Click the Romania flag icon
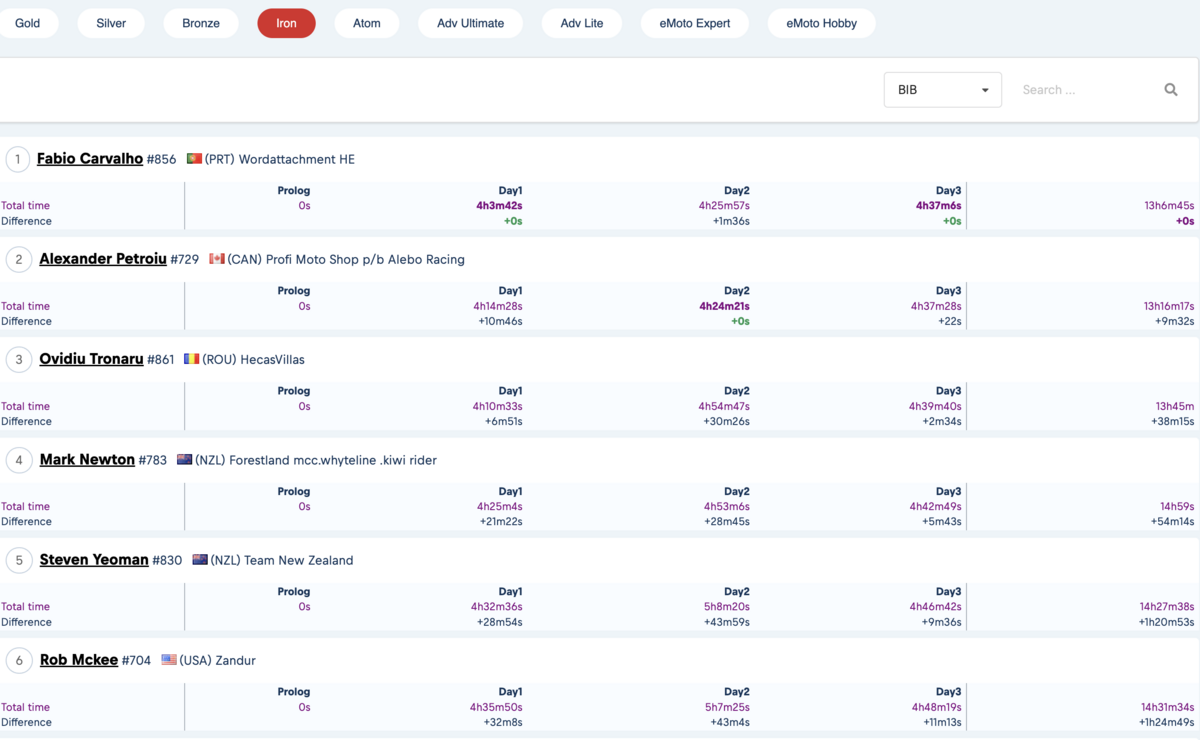Image resolution: width=1200 pixels, height=740 pixels. pyautogui.click(x=192, y=359)
